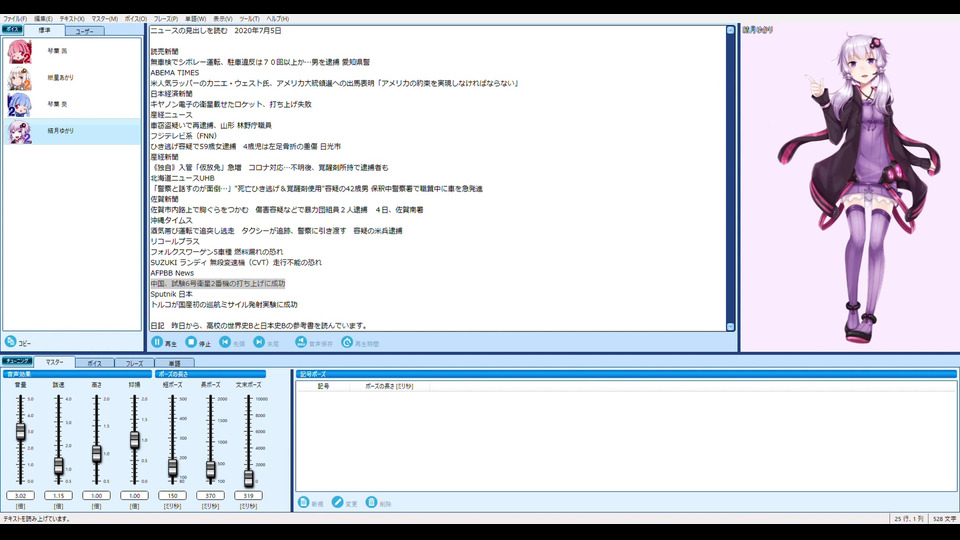Click the 長ポーズ slider handle
The height and width of the screenshot is (540, 960).
[x=210, y=469]
